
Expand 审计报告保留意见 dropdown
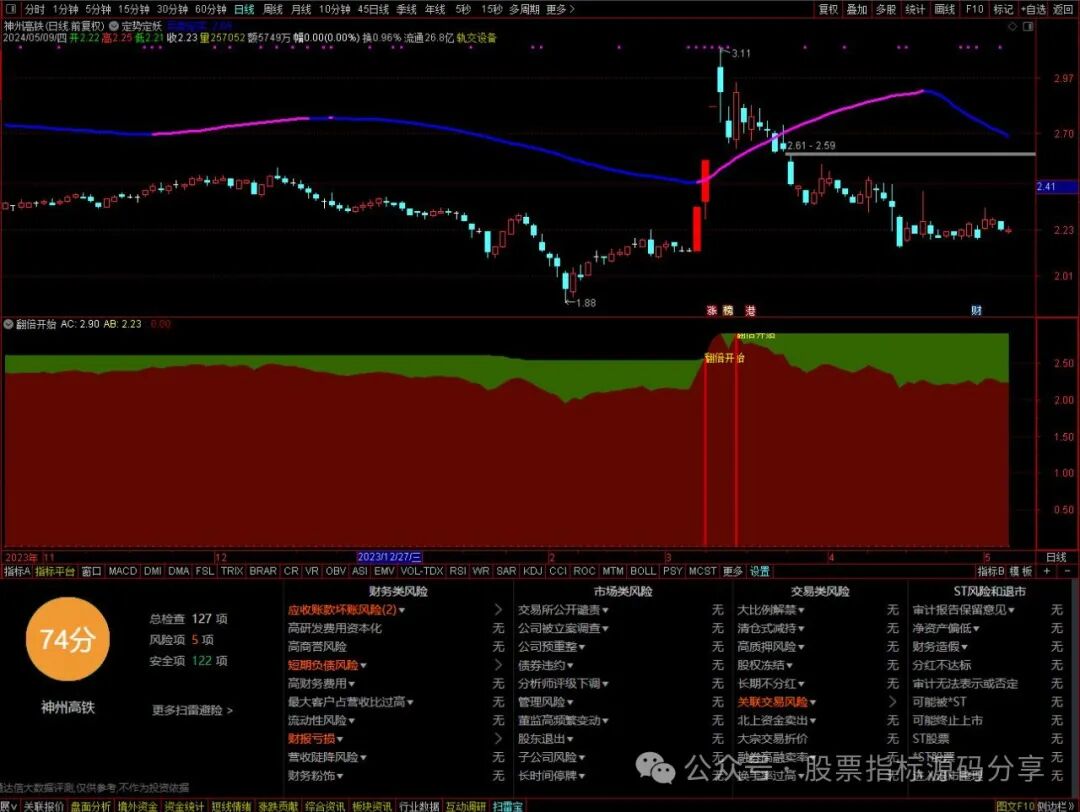coord(1011,610)
